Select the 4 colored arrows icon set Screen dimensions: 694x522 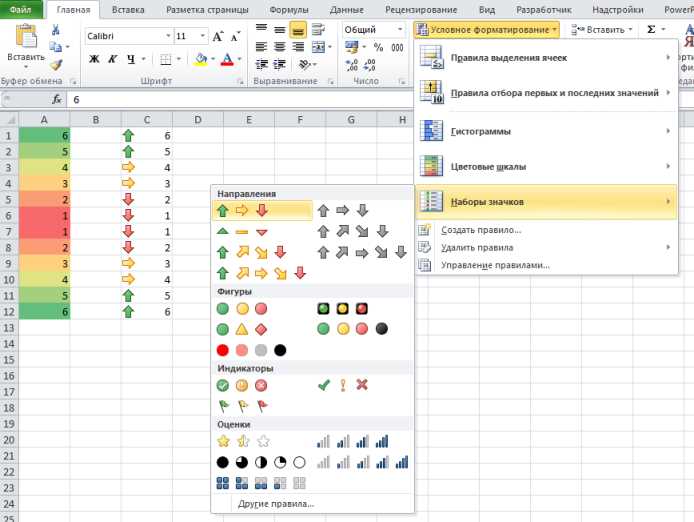point(251,252)
